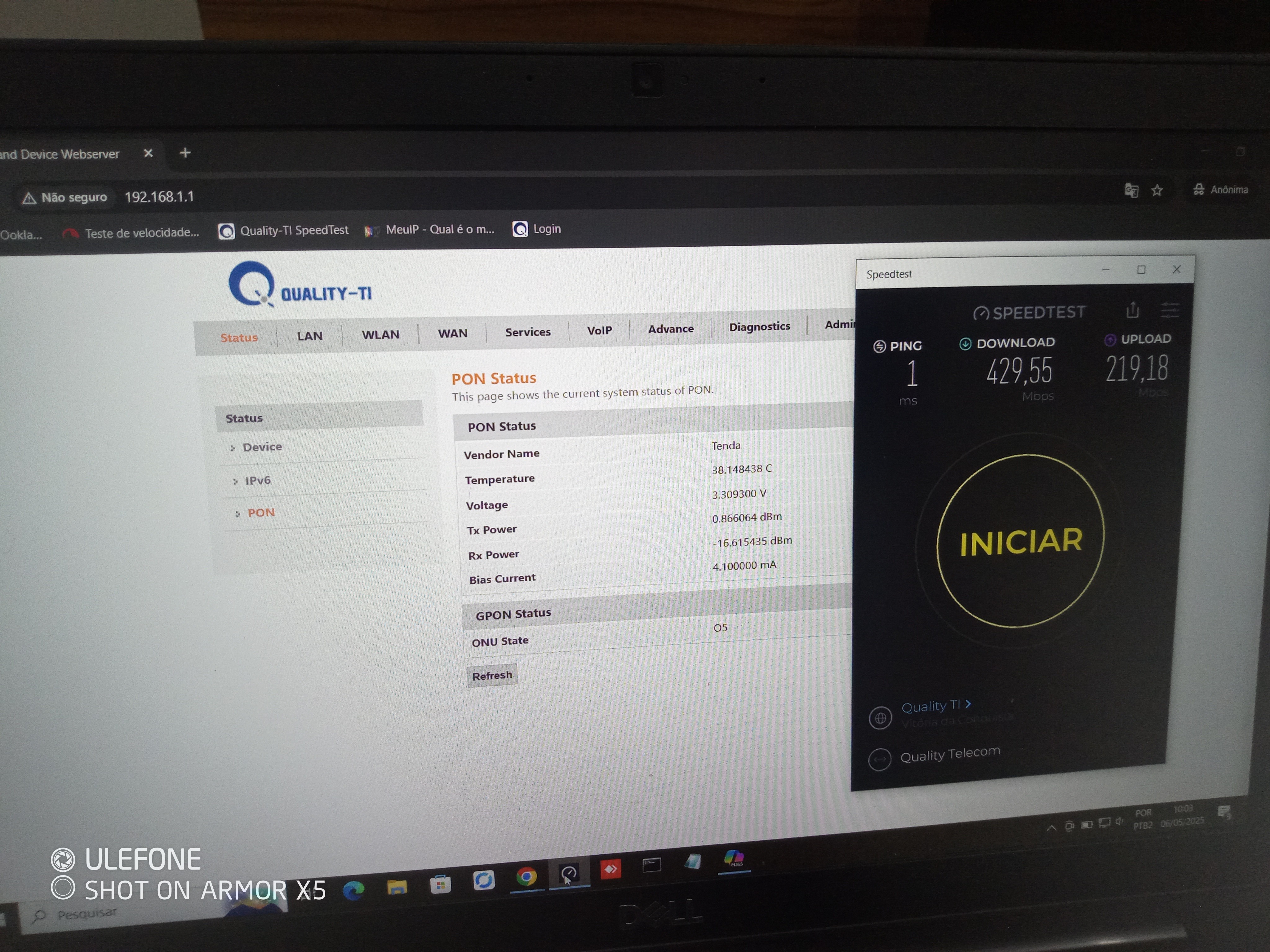
Task: Open Microsoft 365 Copilot taskbar icon
Action: [x=734, y=858]
